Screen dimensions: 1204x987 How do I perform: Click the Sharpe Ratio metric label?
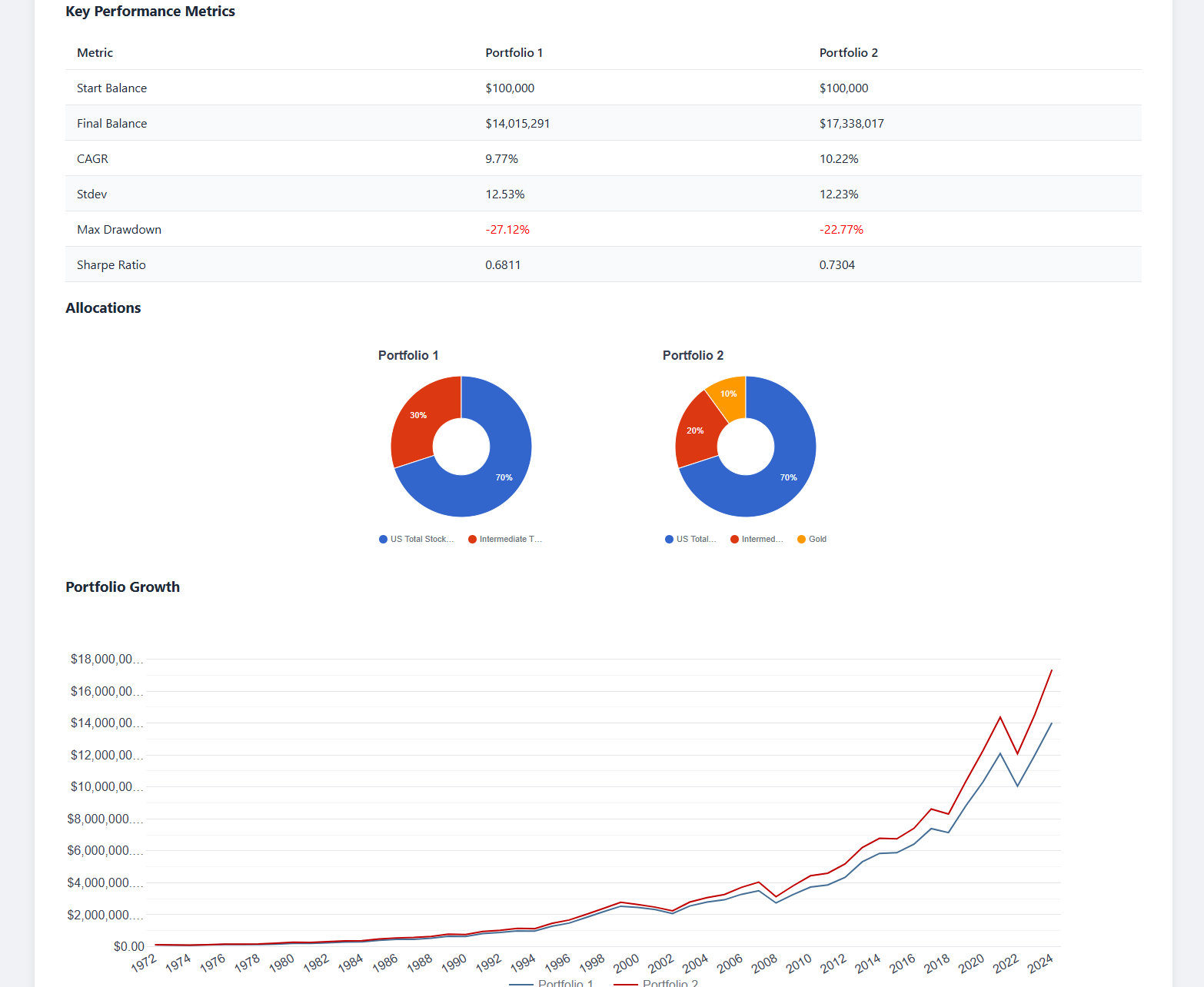(x=111, y=264)
